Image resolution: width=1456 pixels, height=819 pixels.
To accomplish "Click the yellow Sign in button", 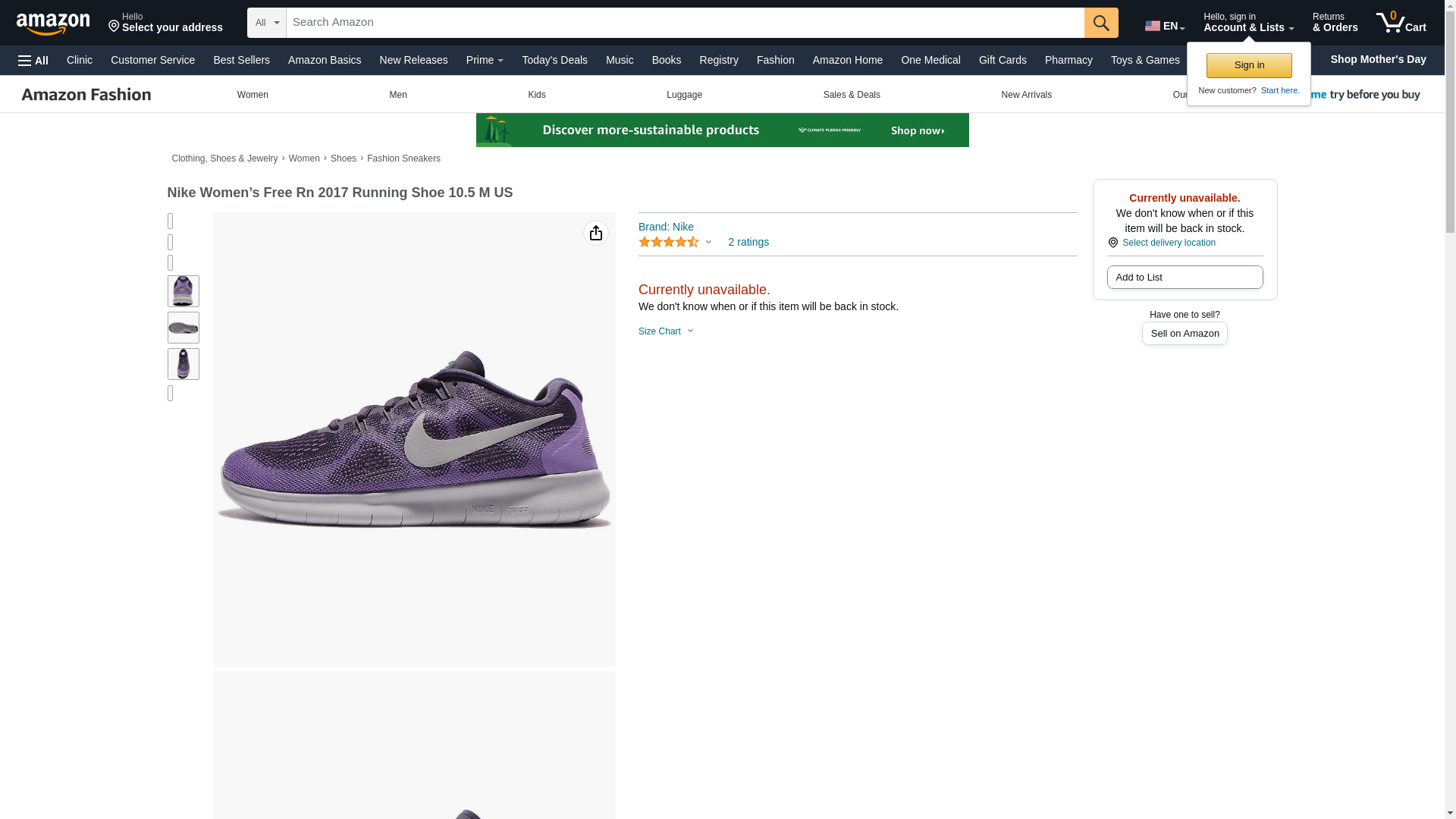I will tap(1249, 65).
